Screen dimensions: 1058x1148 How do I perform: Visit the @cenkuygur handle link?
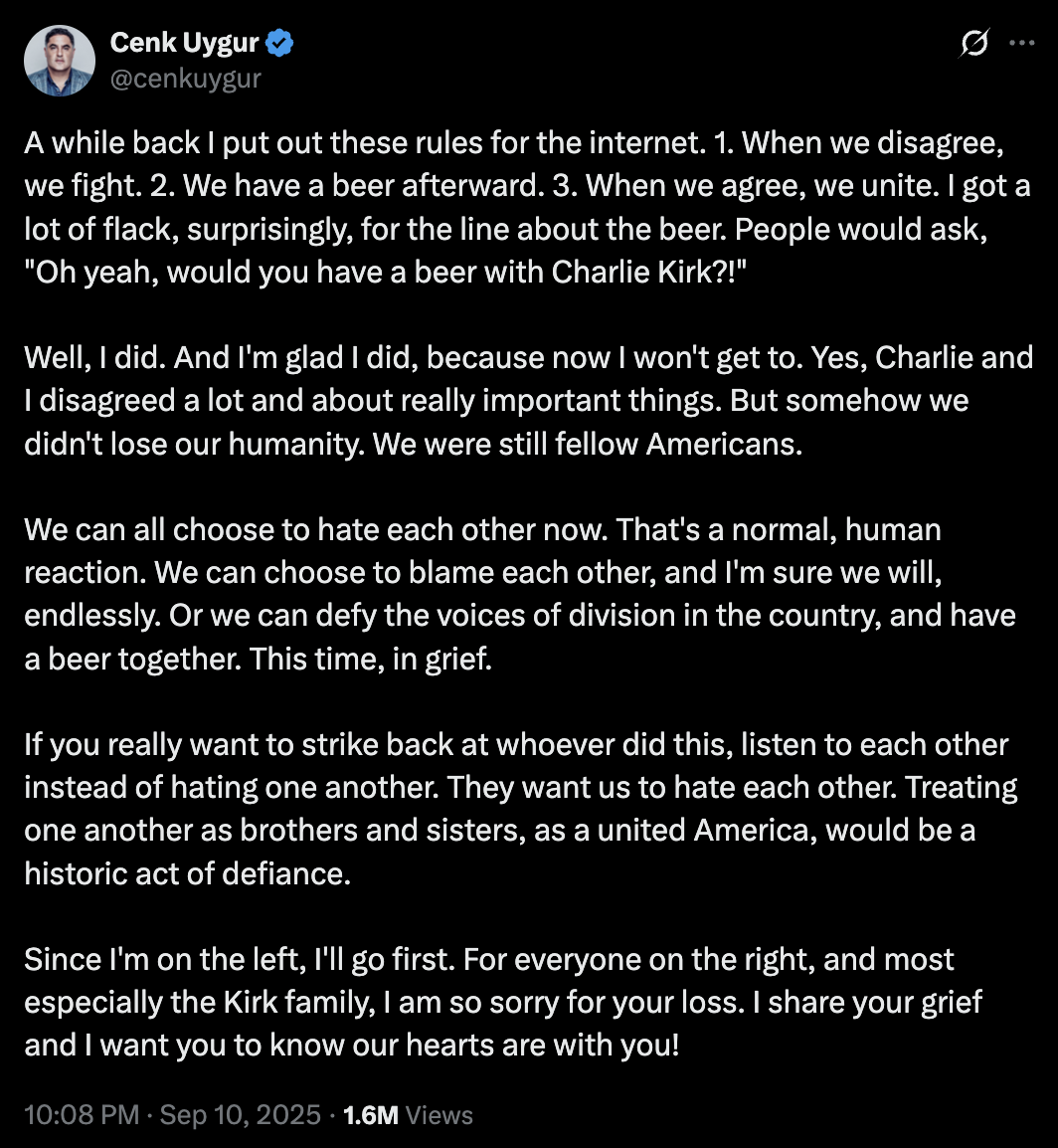coord(185,79)
